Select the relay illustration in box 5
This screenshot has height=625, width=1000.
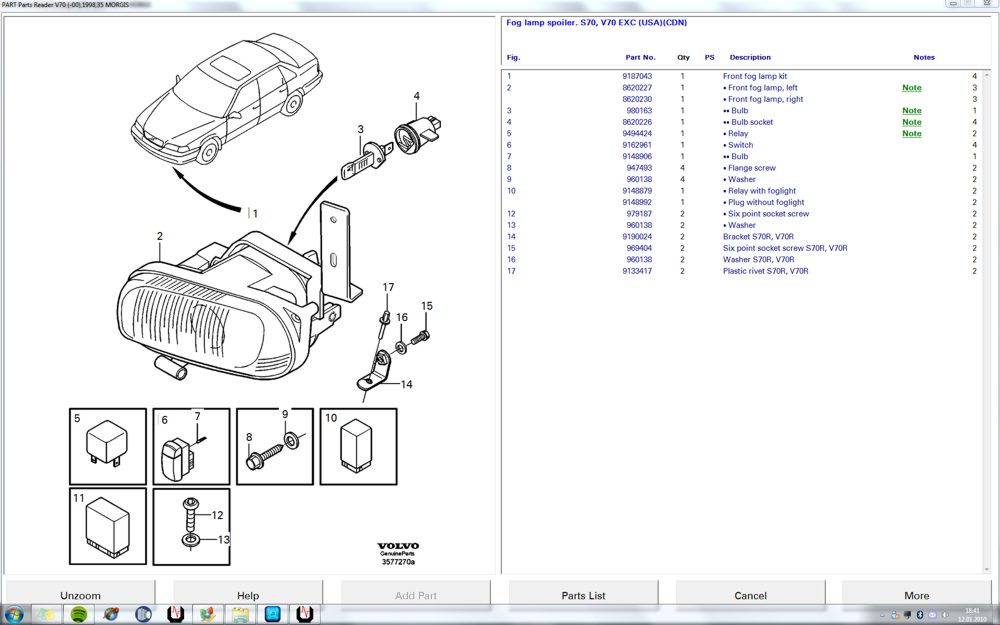106,443
